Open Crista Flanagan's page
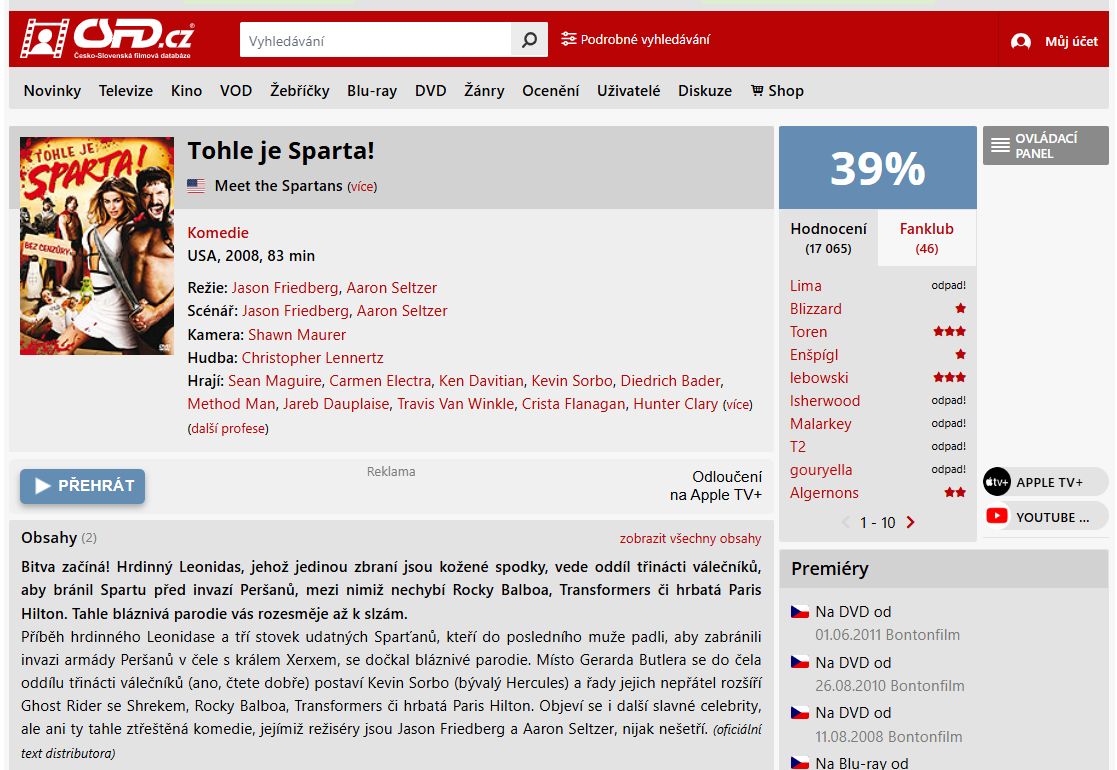This screenshot has width=1117, height=770. click(x=573, y=404)
